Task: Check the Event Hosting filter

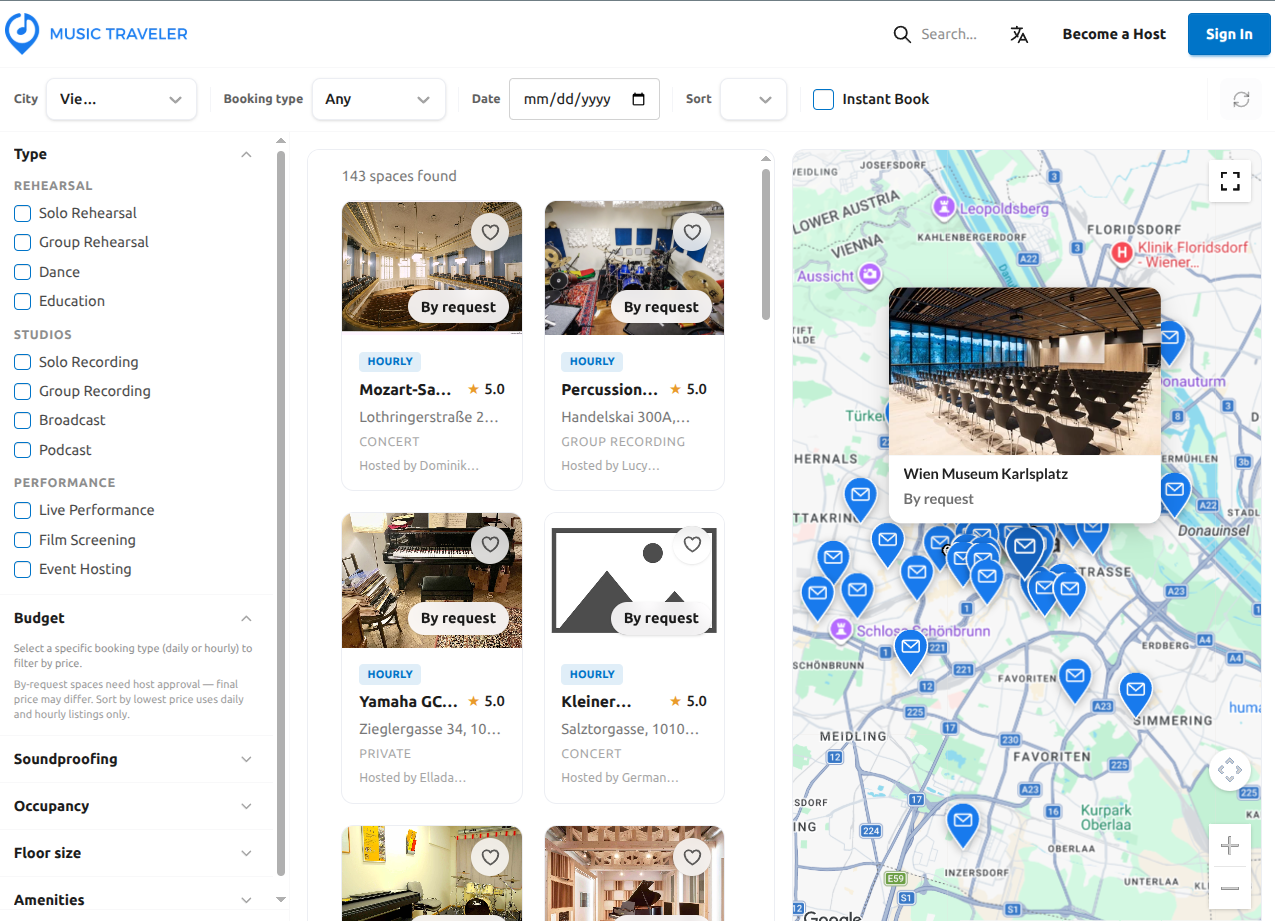Action: pyautogui.click(x=22, y=569)
